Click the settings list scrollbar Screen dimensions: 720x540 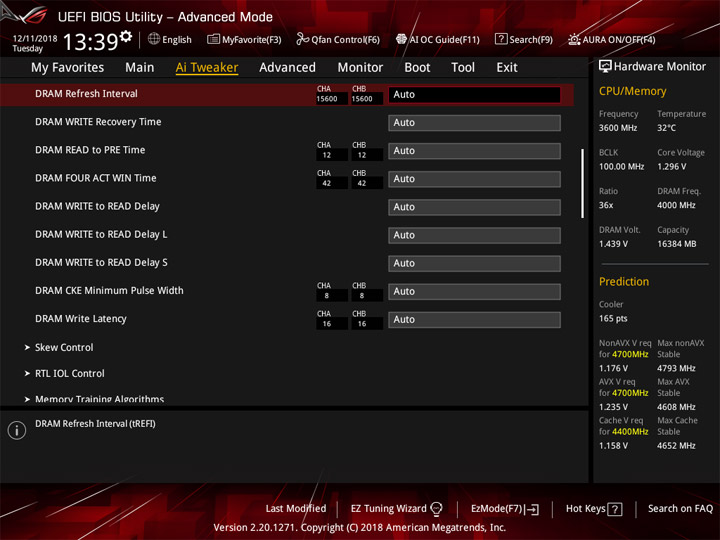point(583,183)
